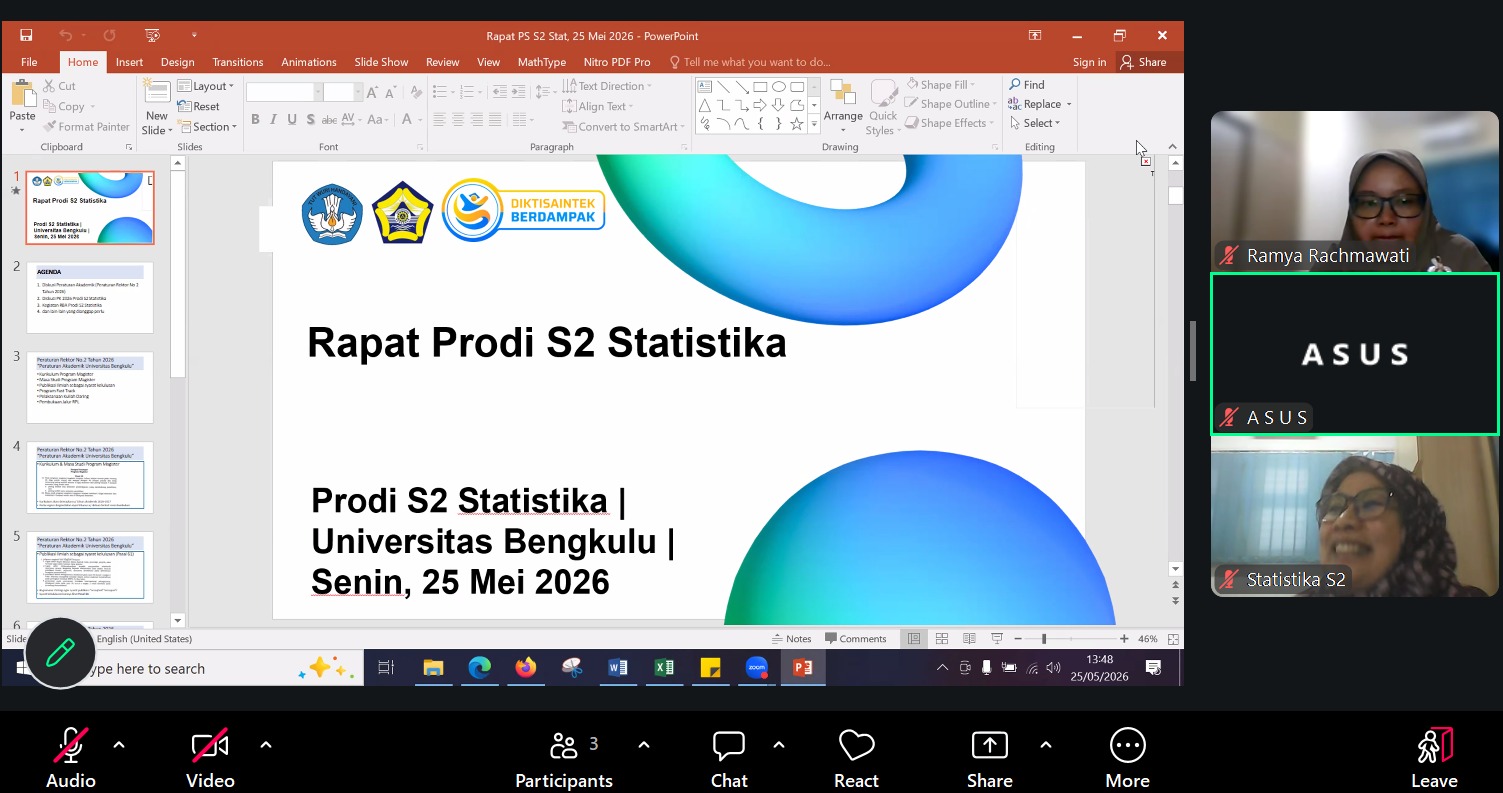Collapse the ribbon with the caret button
1503x793 pixels.
(1173, 147)
